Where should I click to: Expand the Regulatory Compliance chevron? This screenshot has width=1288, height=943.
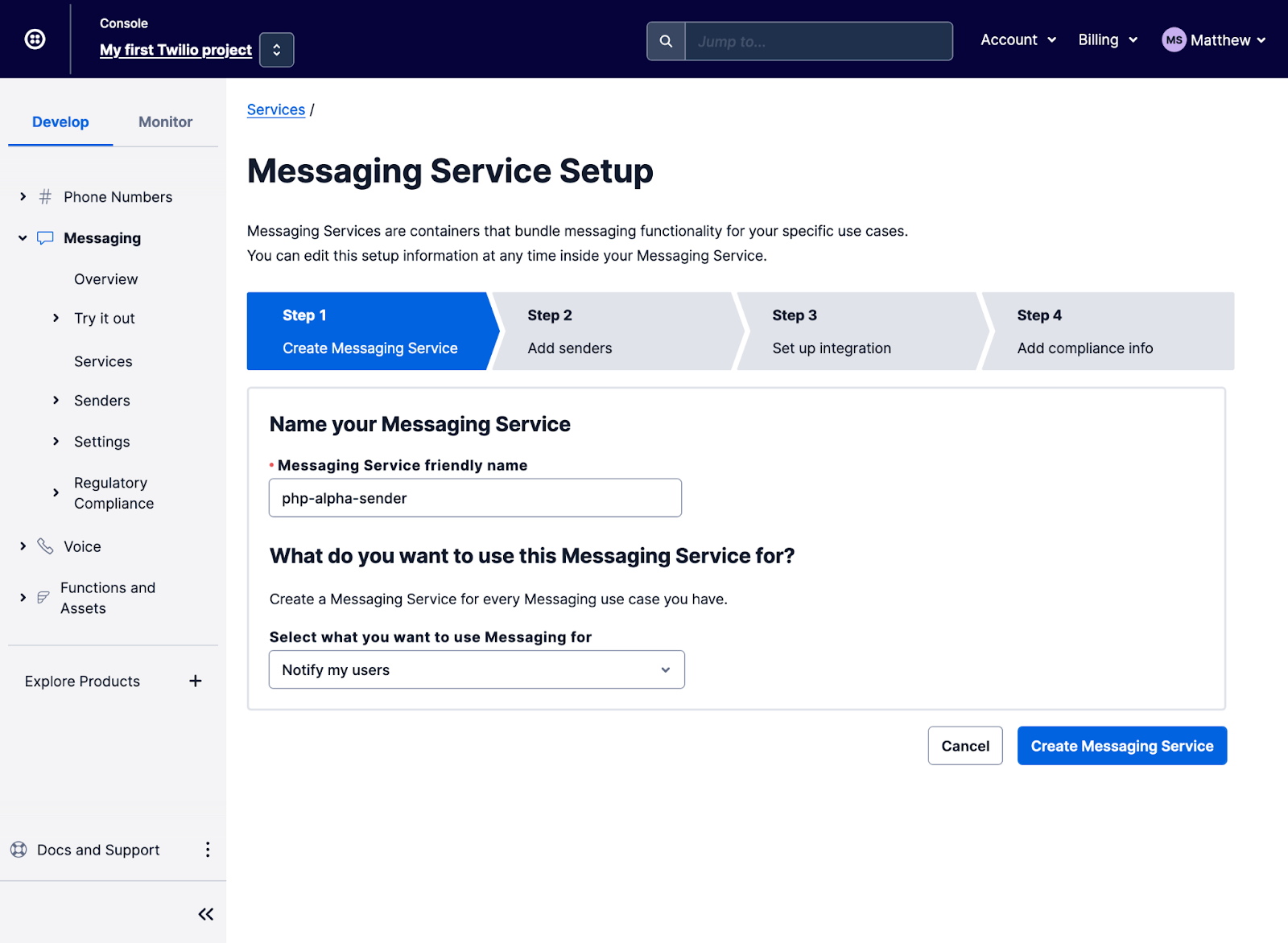(x=56, y=492)
